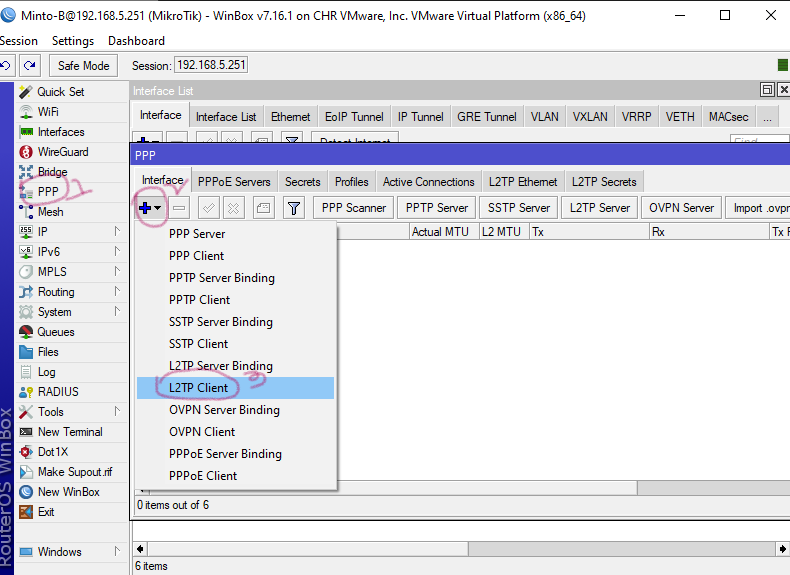Open WireGuard in the sidebar

72,152
